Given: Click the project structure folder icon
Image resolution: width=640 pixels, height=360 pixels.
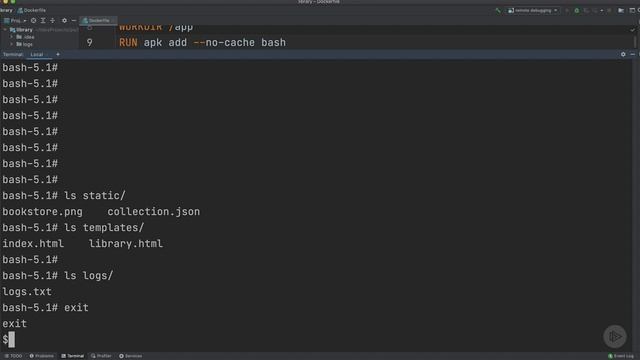Looking at the screenshot, I should coord(621,11).
